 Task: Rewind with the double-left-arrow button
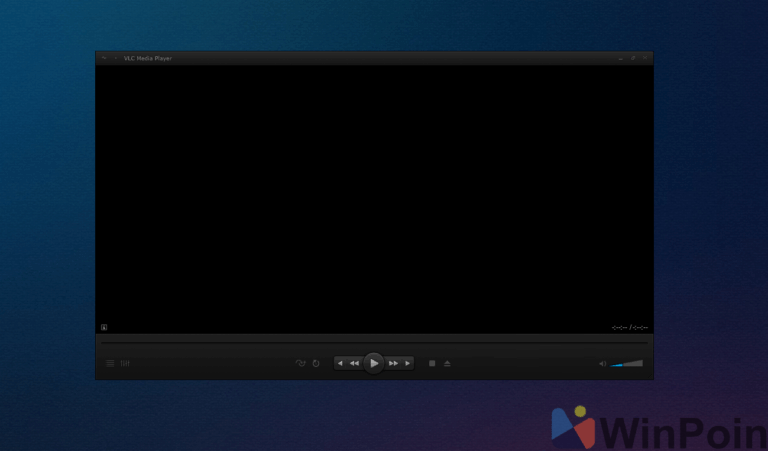[x=355, y=363]
